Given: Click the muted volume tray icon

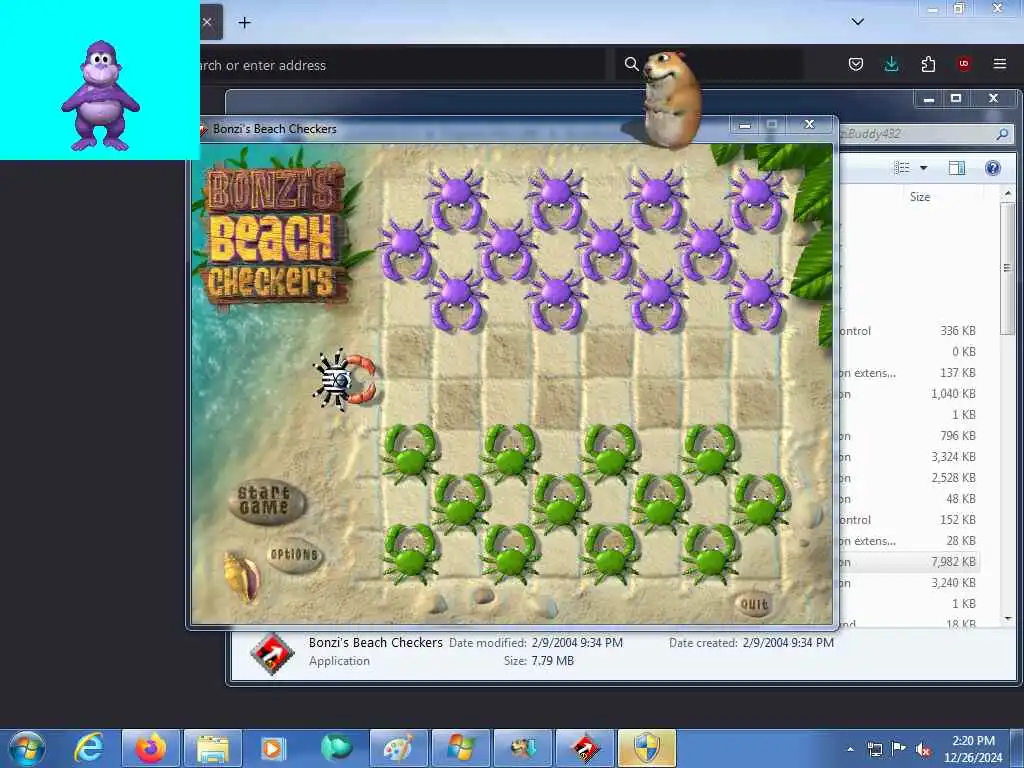Looking at the screenshot, I should click(923, 749).
